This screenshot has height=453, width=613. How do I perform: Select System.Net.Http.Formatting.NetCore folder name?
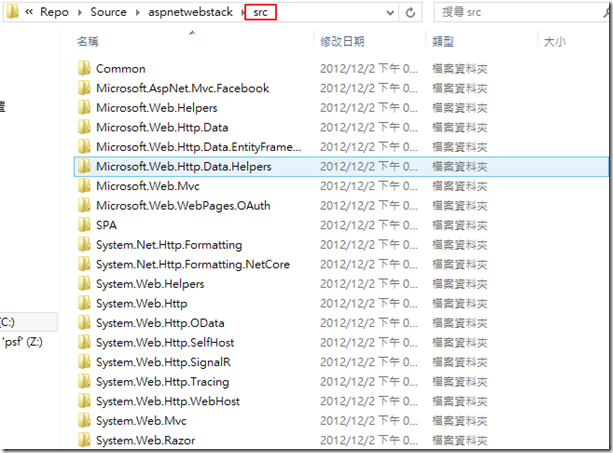193,265
